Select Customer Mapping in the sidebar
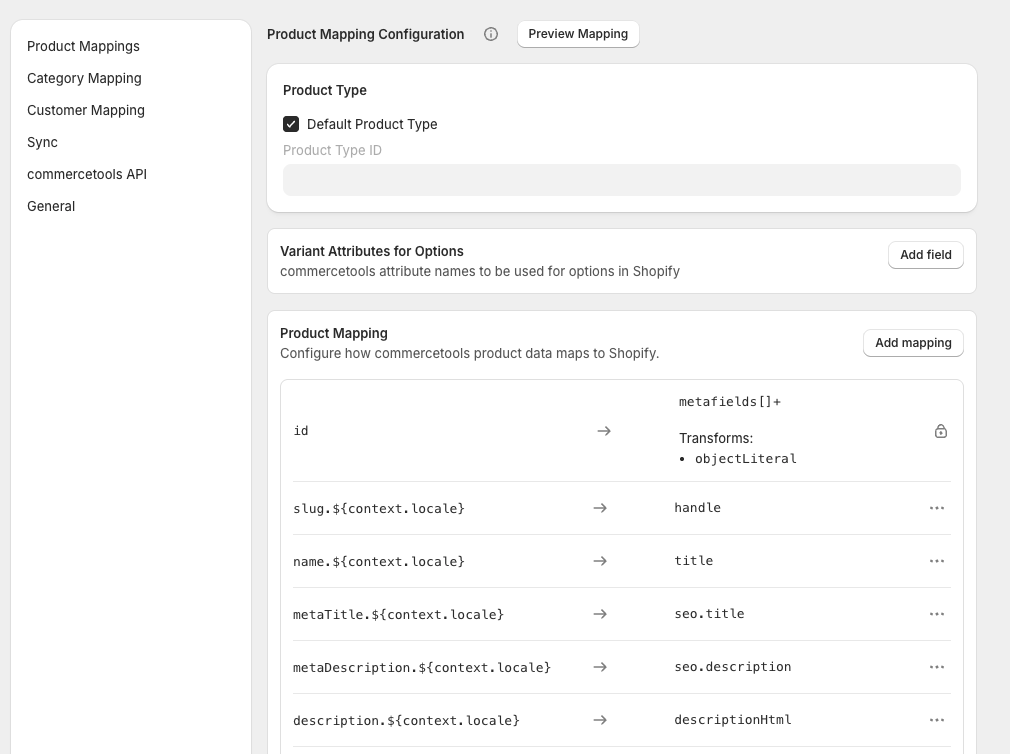 86,110
